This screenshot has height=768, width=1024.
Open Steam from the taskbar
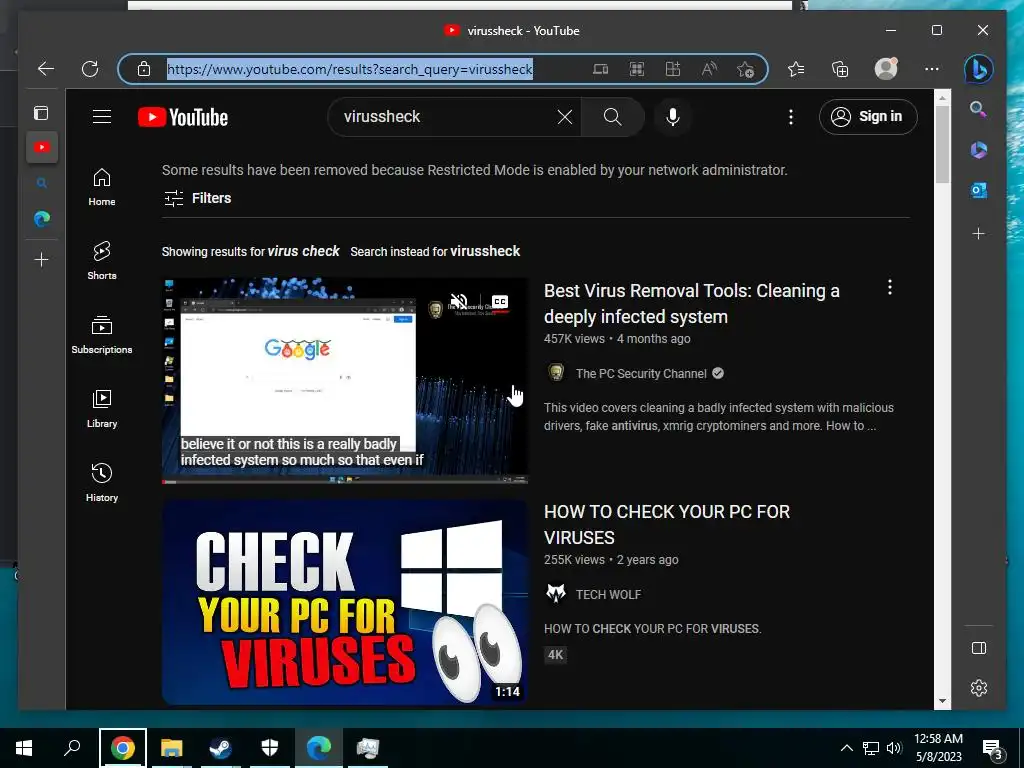tap(220, 748)
